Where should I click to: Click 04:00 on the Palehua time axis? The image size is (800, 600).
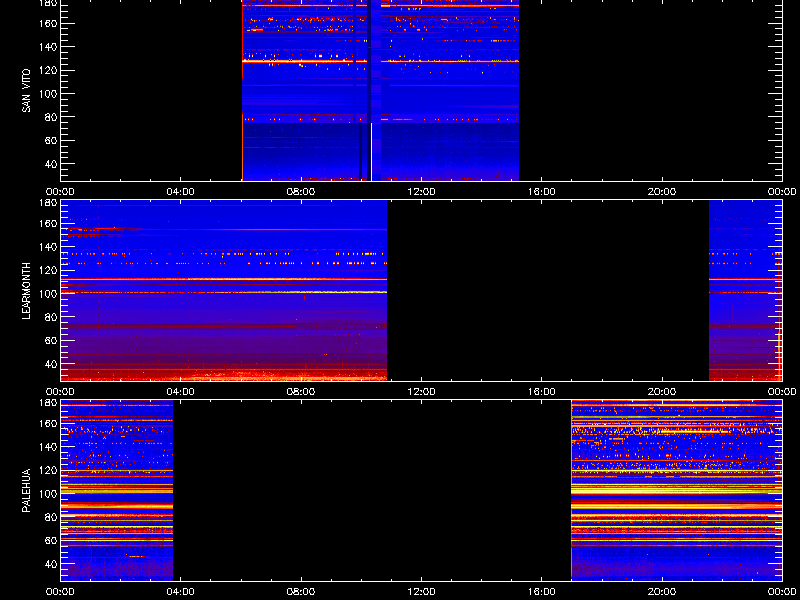click(x=181, y=592)
